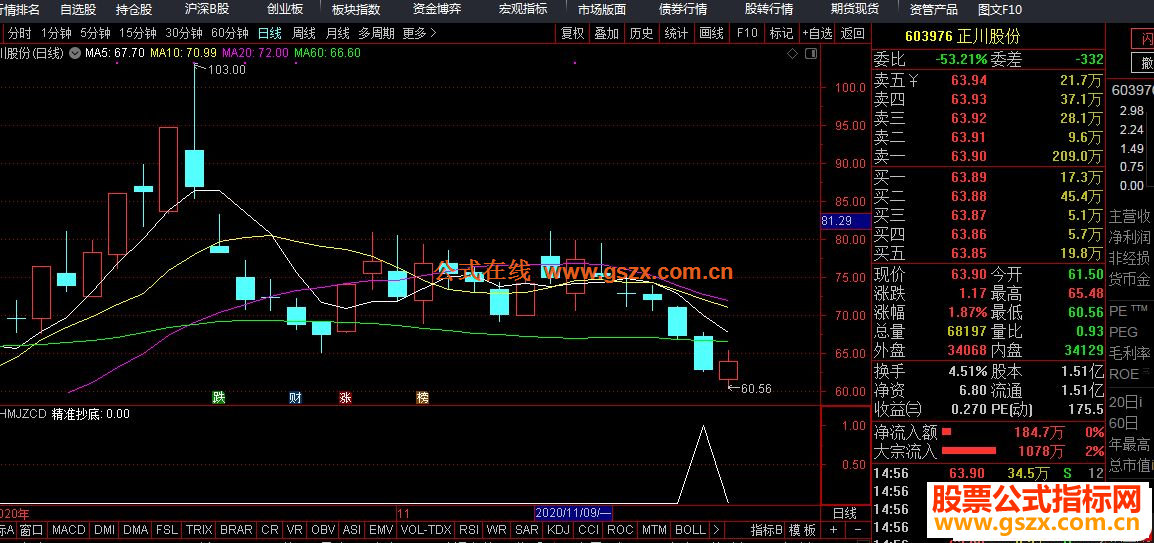
Task: Open the 宏观指标 menu
Action: [523, 10]
